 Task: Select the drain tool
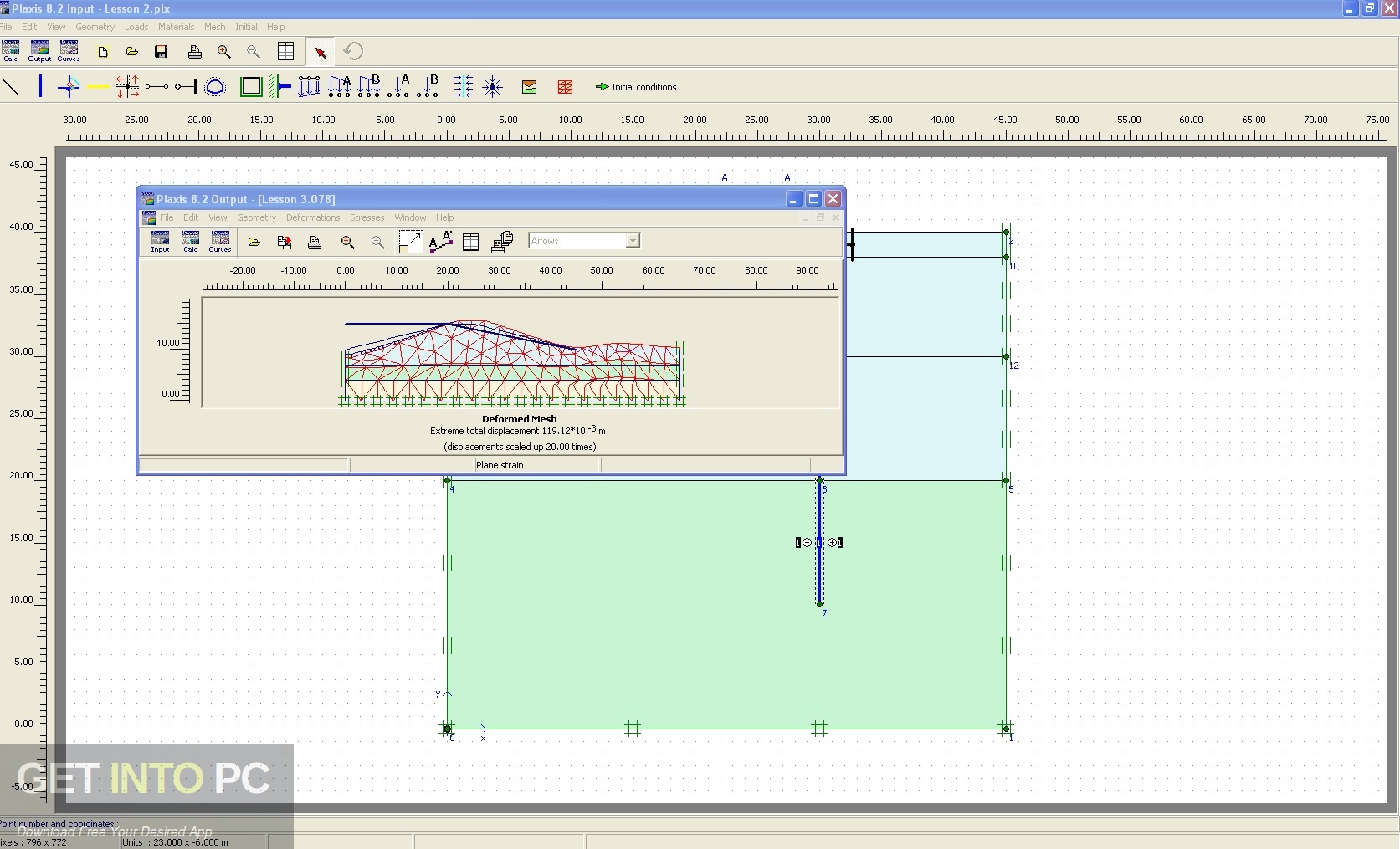point(463,86)
